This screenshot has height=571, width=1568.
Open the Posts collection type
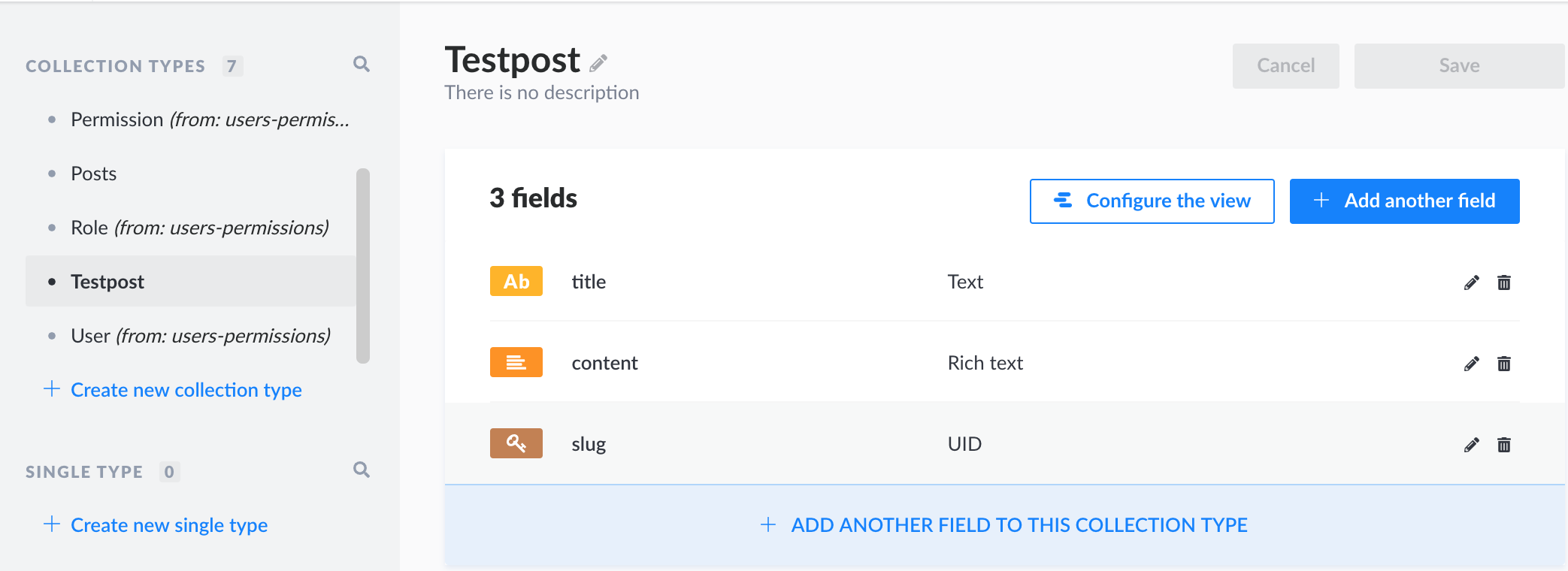pyautogui.click(x=94, y=174)
